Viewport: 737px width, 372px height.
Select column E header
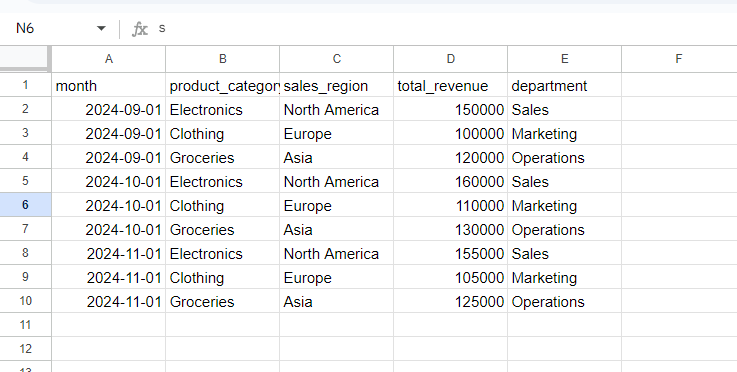click(565, 59)
